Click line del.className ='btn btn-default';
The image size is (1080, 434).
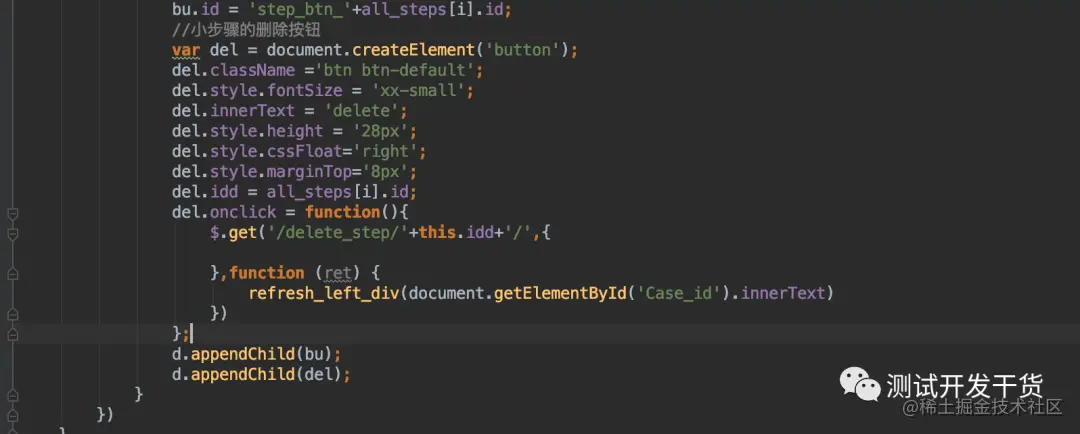point(327,70)
